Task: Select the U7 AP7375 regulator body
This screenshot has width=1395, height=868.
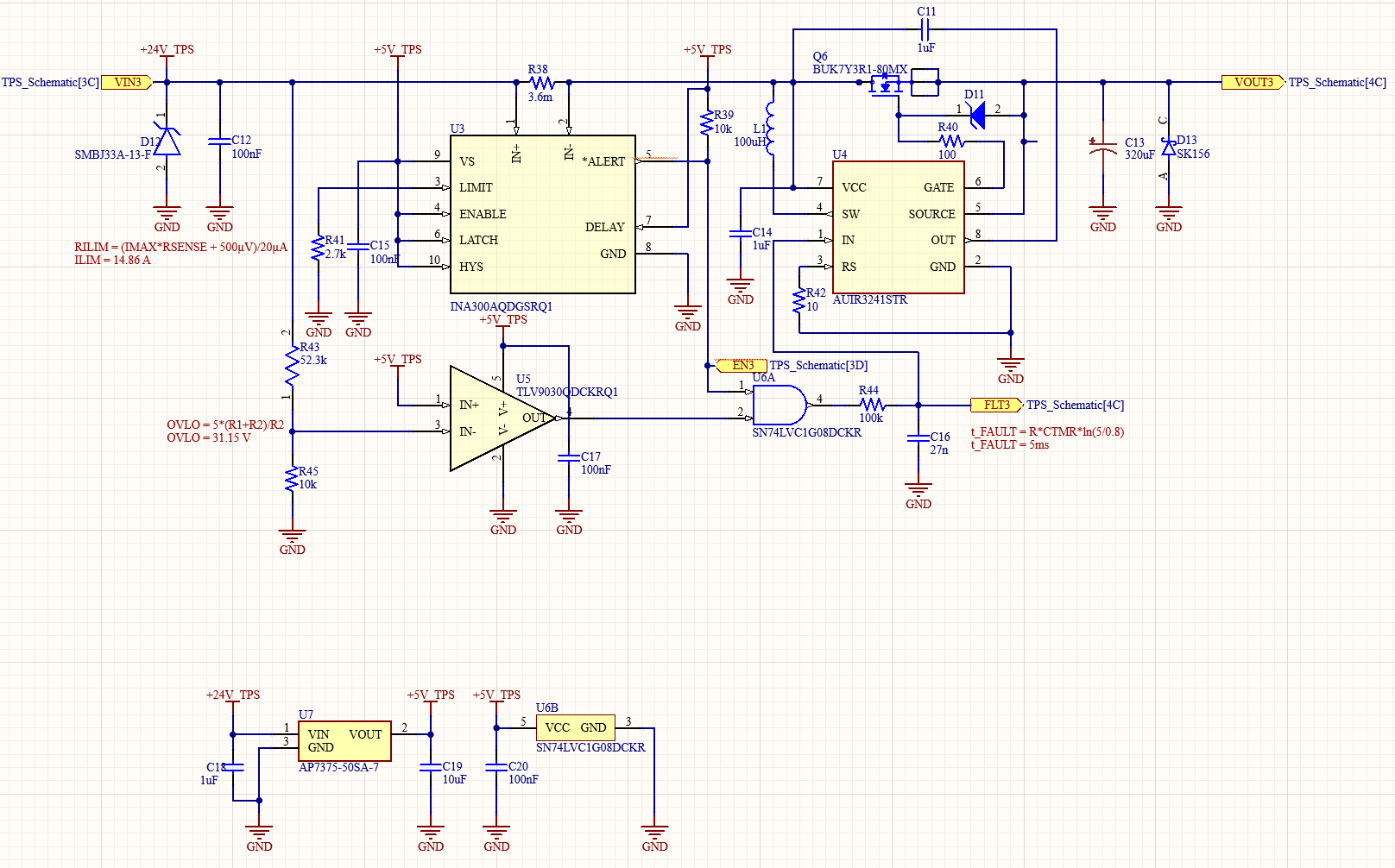Action: tap(344, 741)
